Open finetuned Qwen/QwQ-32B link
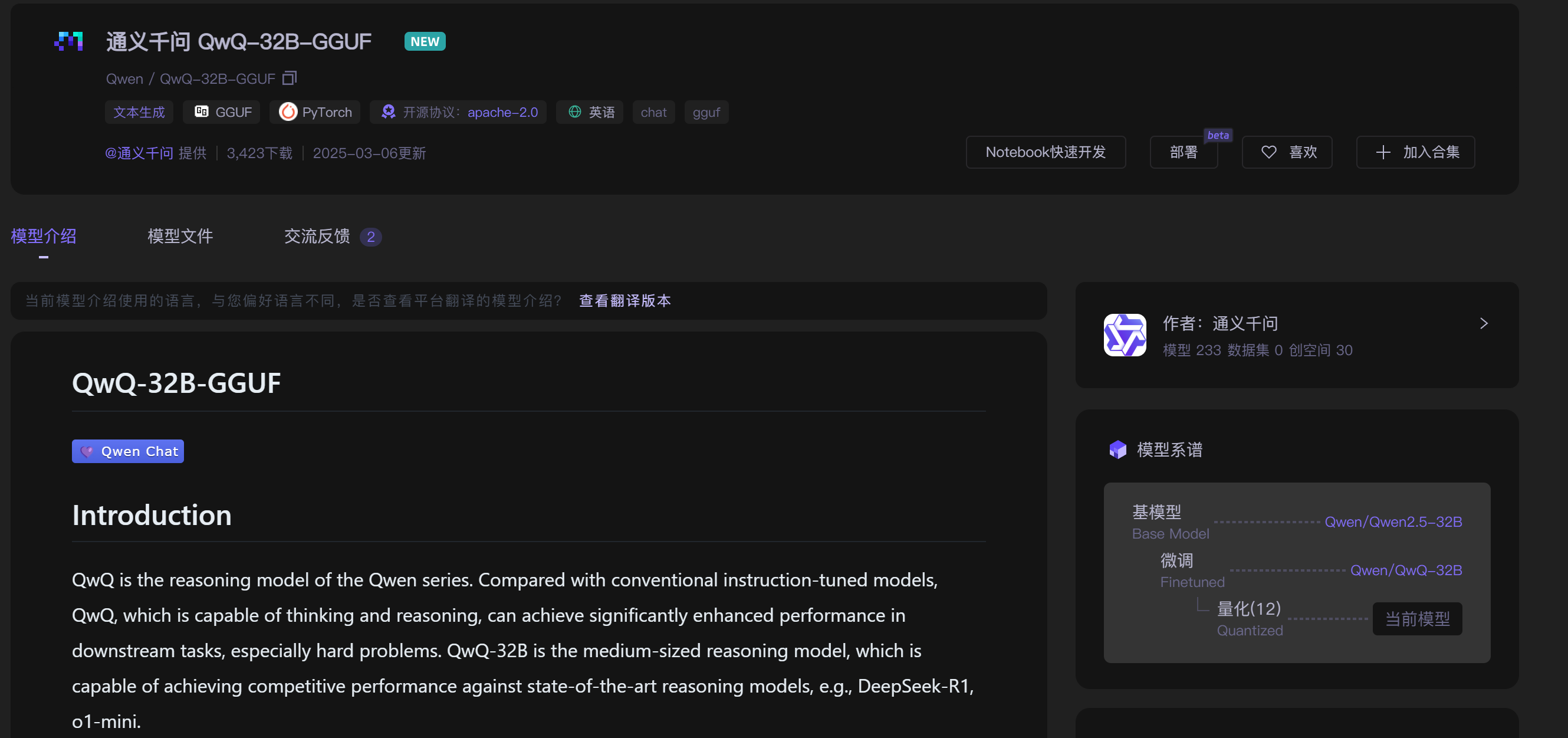Image resolution: width=1568 pixels, height=738 pixels. pos(1406,570)
